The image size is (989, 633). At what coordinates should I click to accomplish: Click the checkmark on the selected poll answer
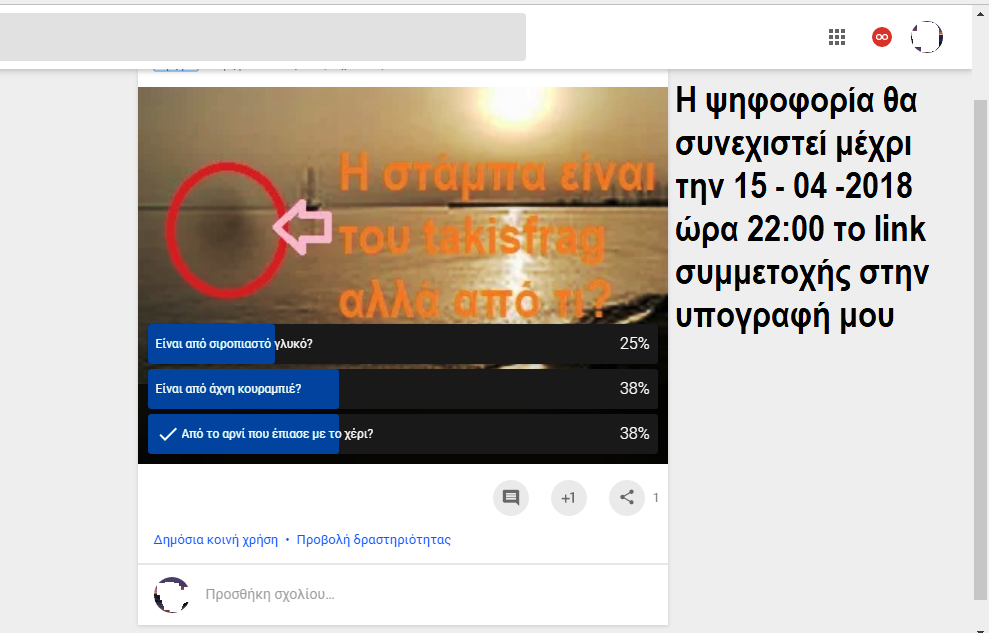(167, 434)
